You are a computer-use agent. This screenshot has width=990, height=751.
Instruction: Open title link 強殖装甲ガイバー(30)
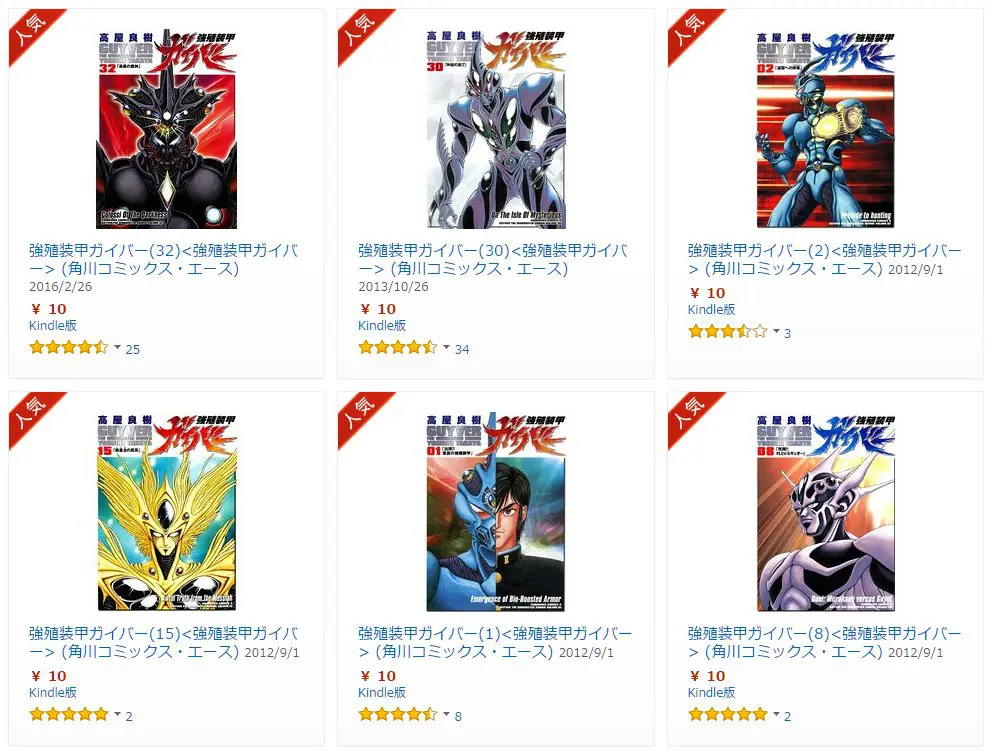493,260
